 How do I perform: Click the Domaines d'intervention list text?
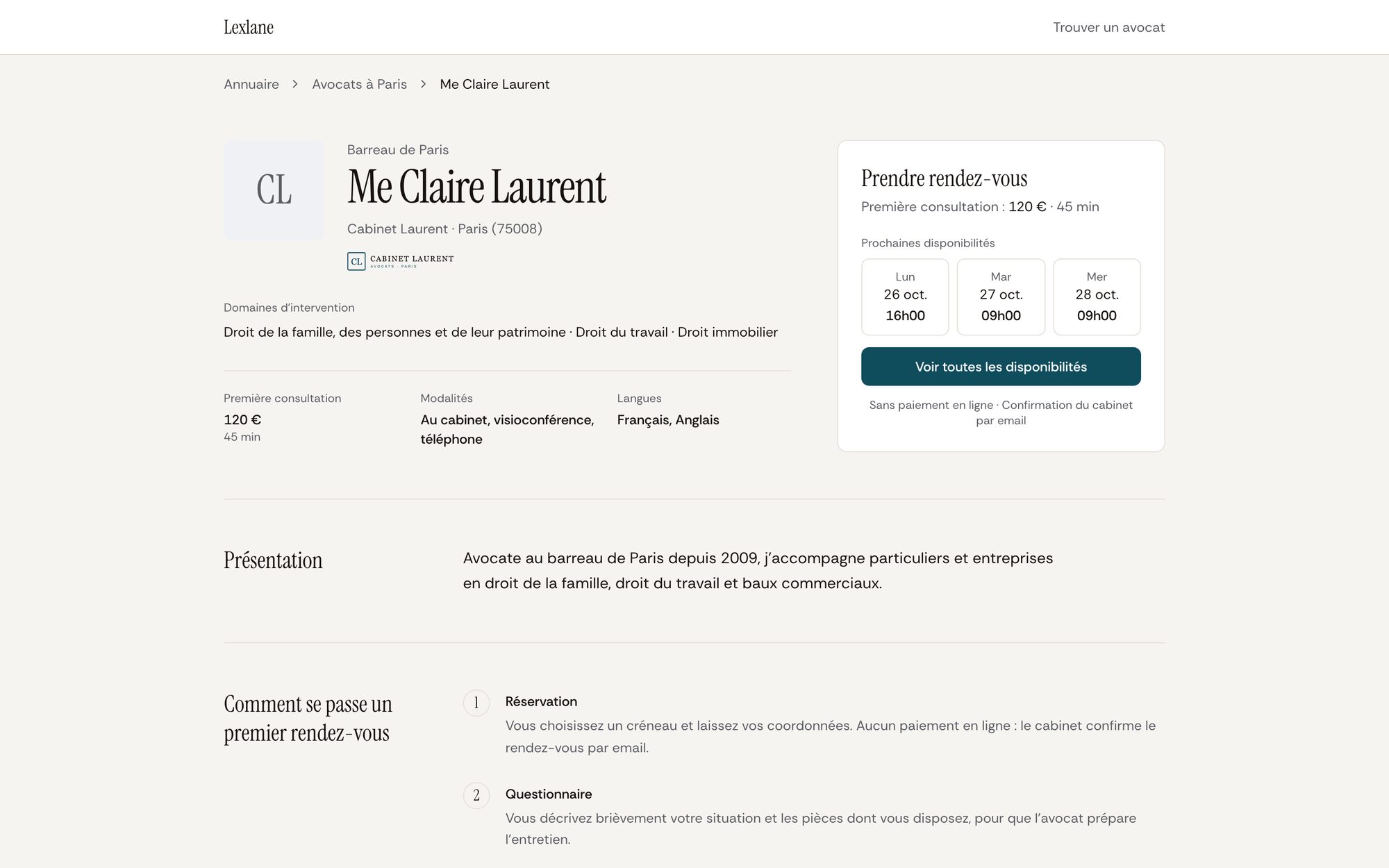[501, 332]
